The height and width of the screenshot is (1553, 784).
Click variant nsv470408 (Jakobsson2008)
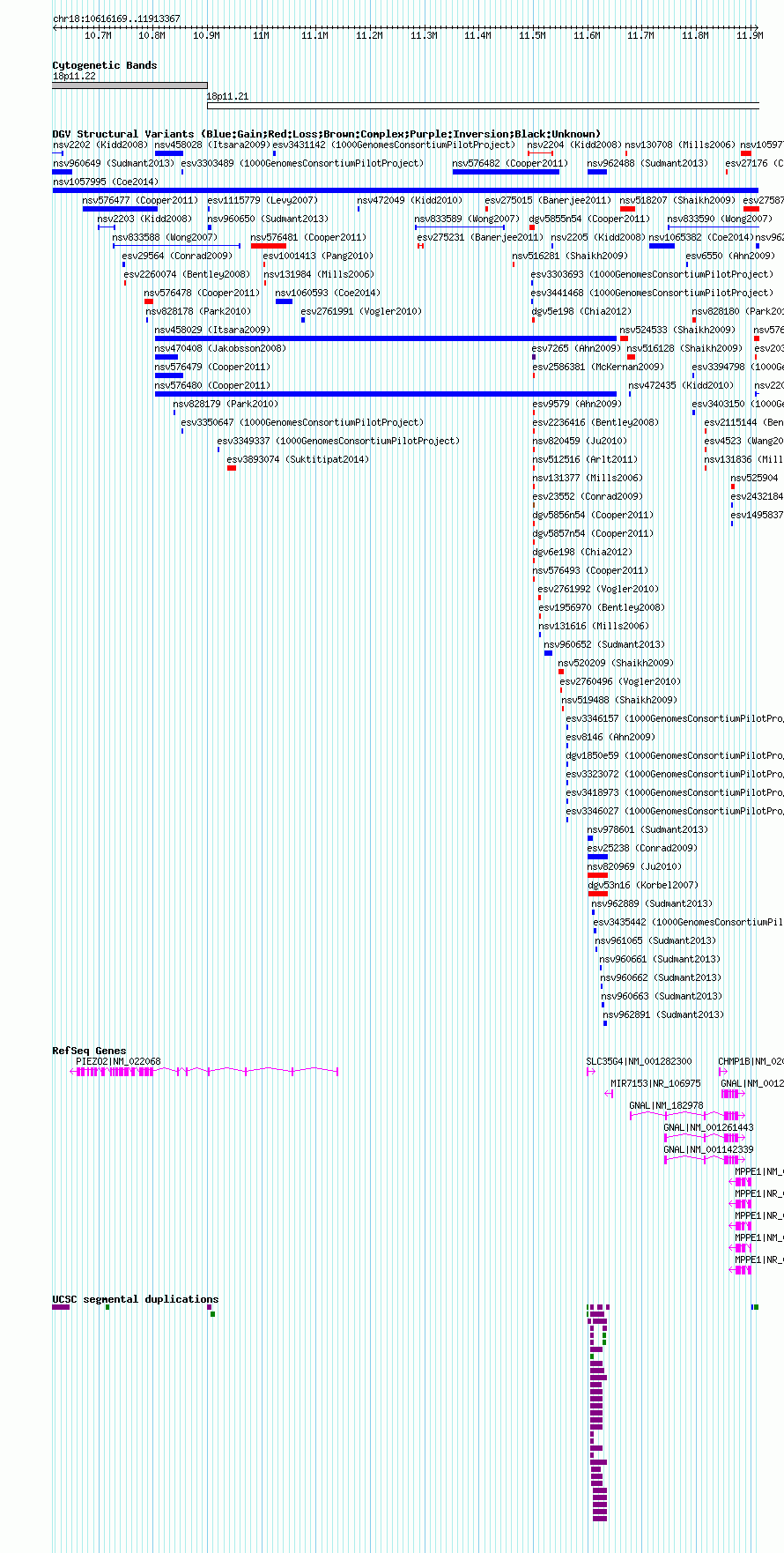(220, 348)
